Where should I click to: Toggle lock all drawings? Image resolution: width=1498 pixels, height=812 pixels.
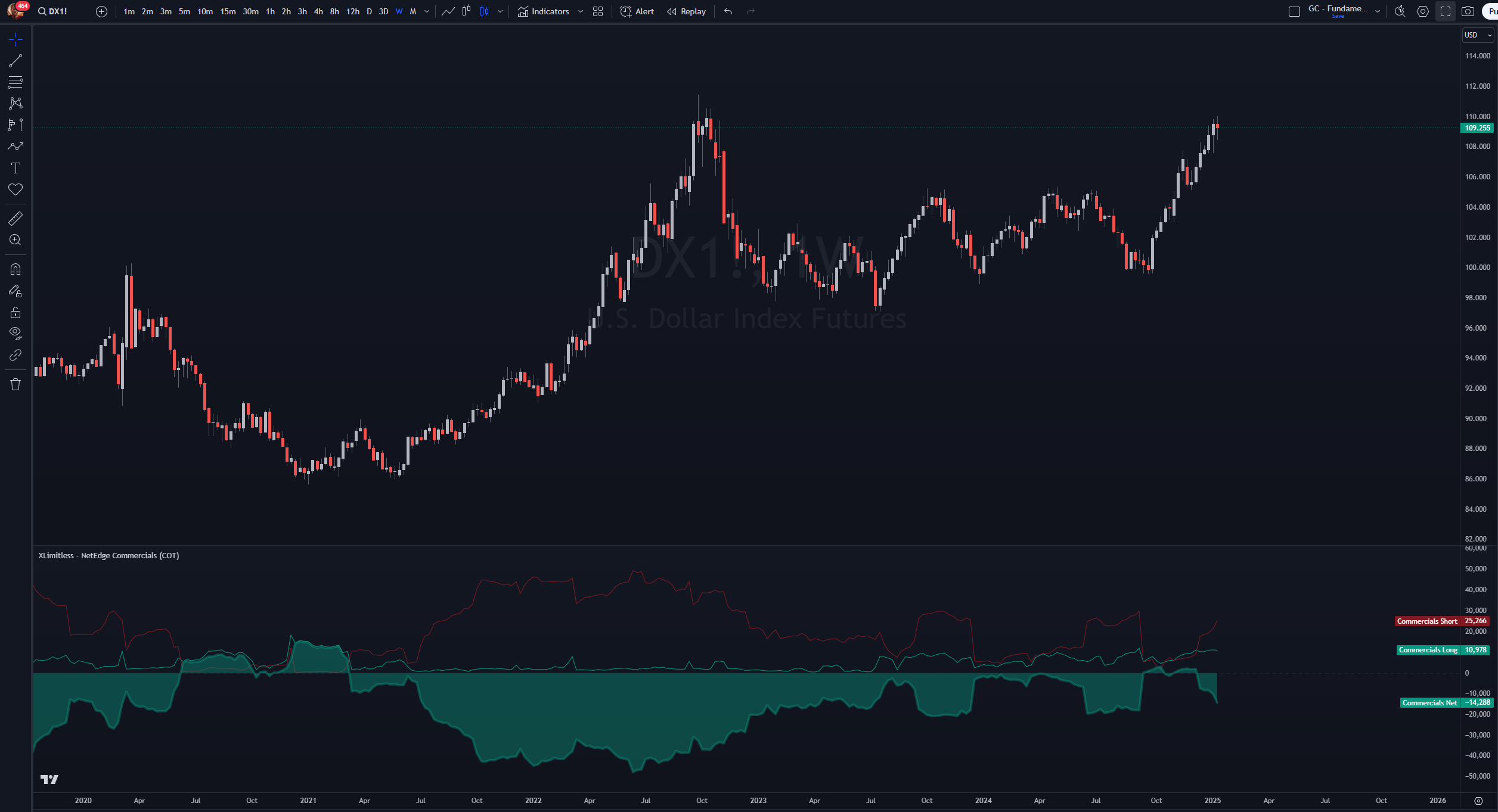click(x=15, y=313)
